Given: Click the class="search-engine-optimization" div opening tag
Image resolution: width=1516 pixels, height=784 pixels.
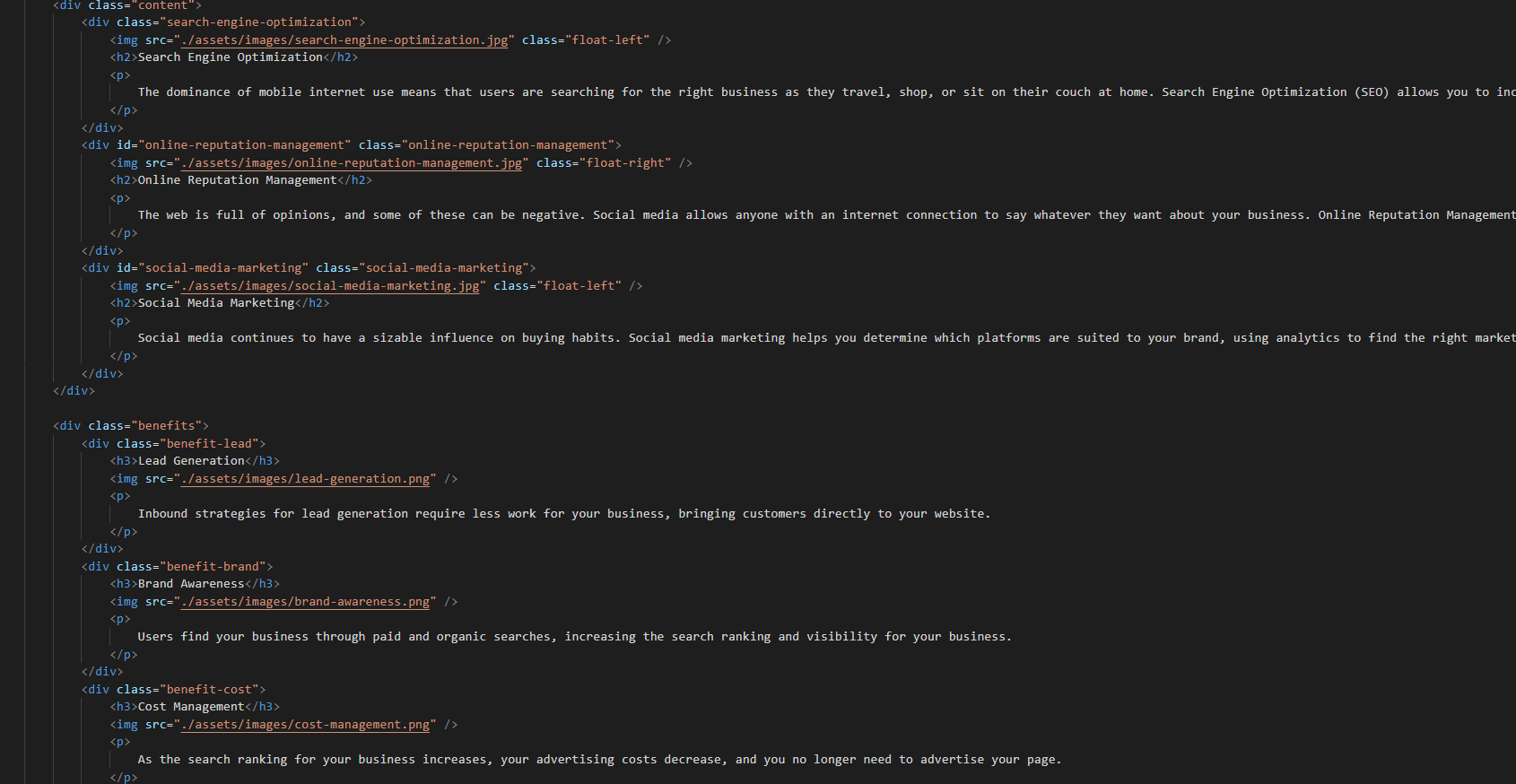Looking at the screenshot, I should coord(223,22).
